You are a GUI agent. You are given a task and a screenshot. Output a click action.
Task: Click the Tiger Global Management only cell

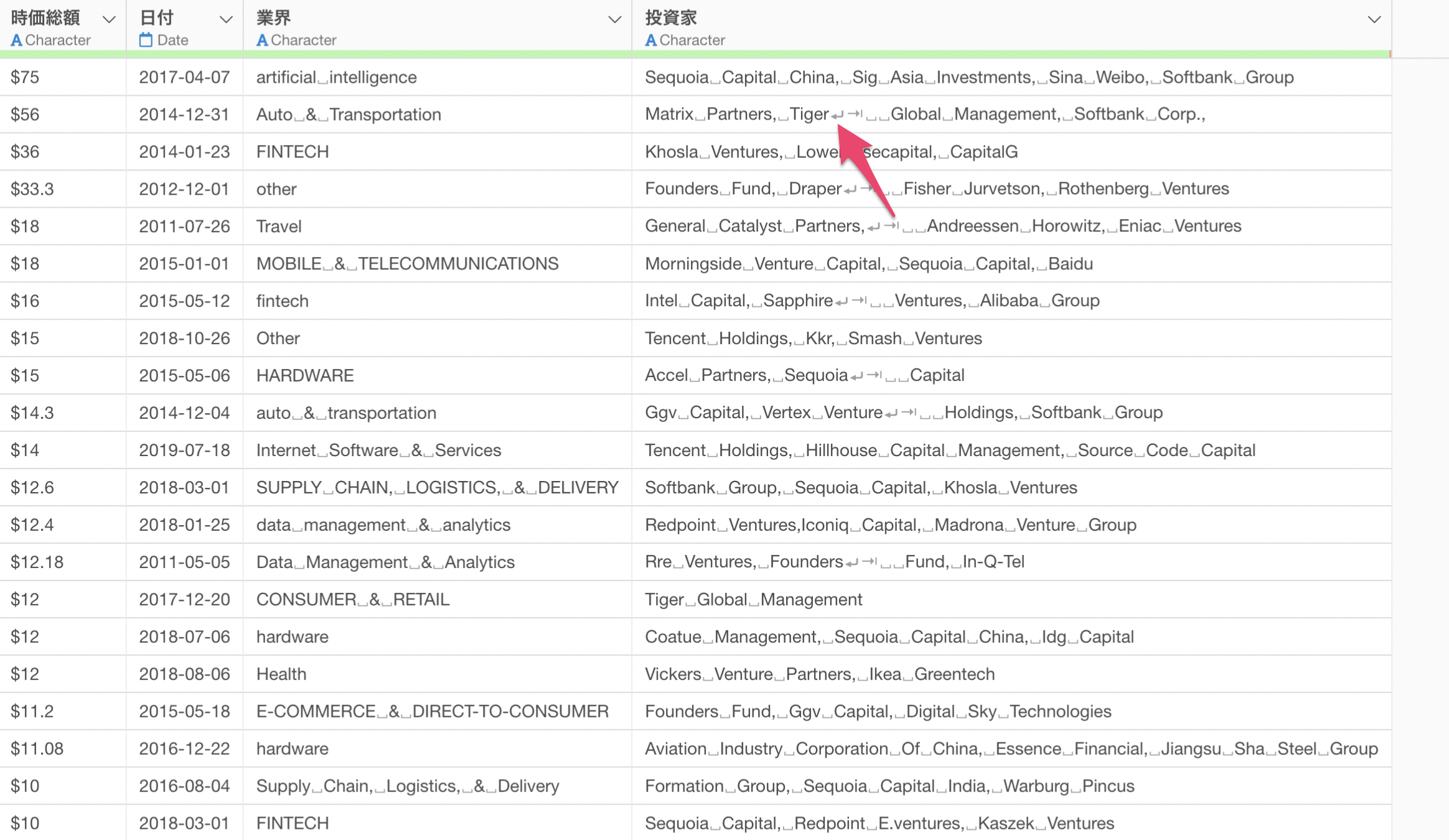click(x=1011, y=600)
